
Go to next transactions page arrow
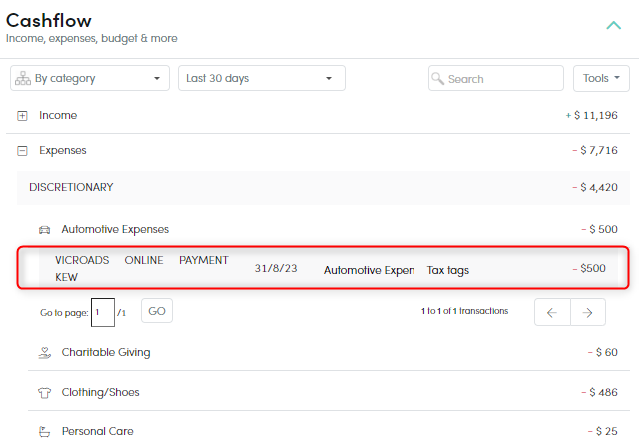click(588, 312)
